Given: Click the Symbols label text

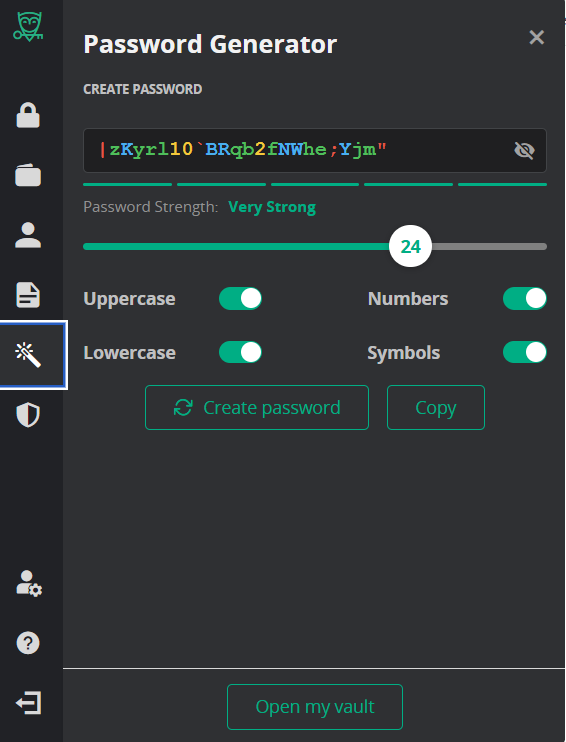Looking at the screenshot, I should pyautogui.click(x=404, y=353).
